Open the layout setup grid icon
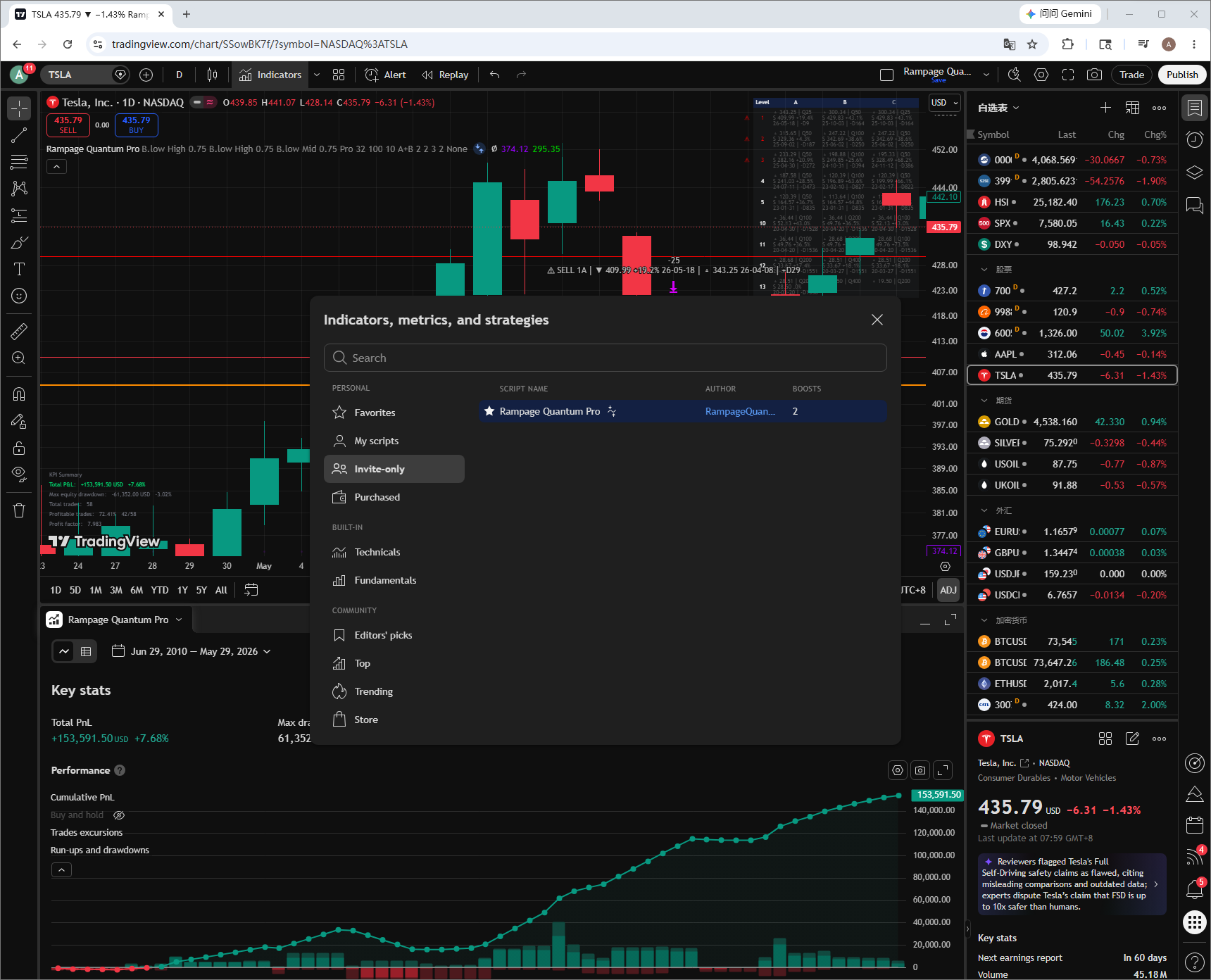The image size is (1211, 980). [x=339, y=75]
